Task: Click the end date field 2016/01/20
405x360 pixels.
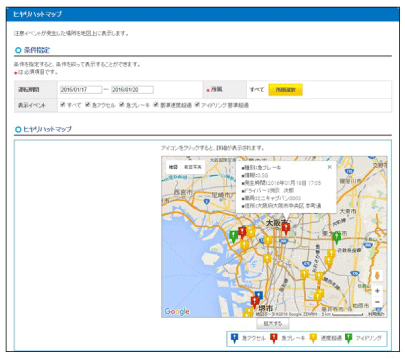Action: click(x=132, y=90)
